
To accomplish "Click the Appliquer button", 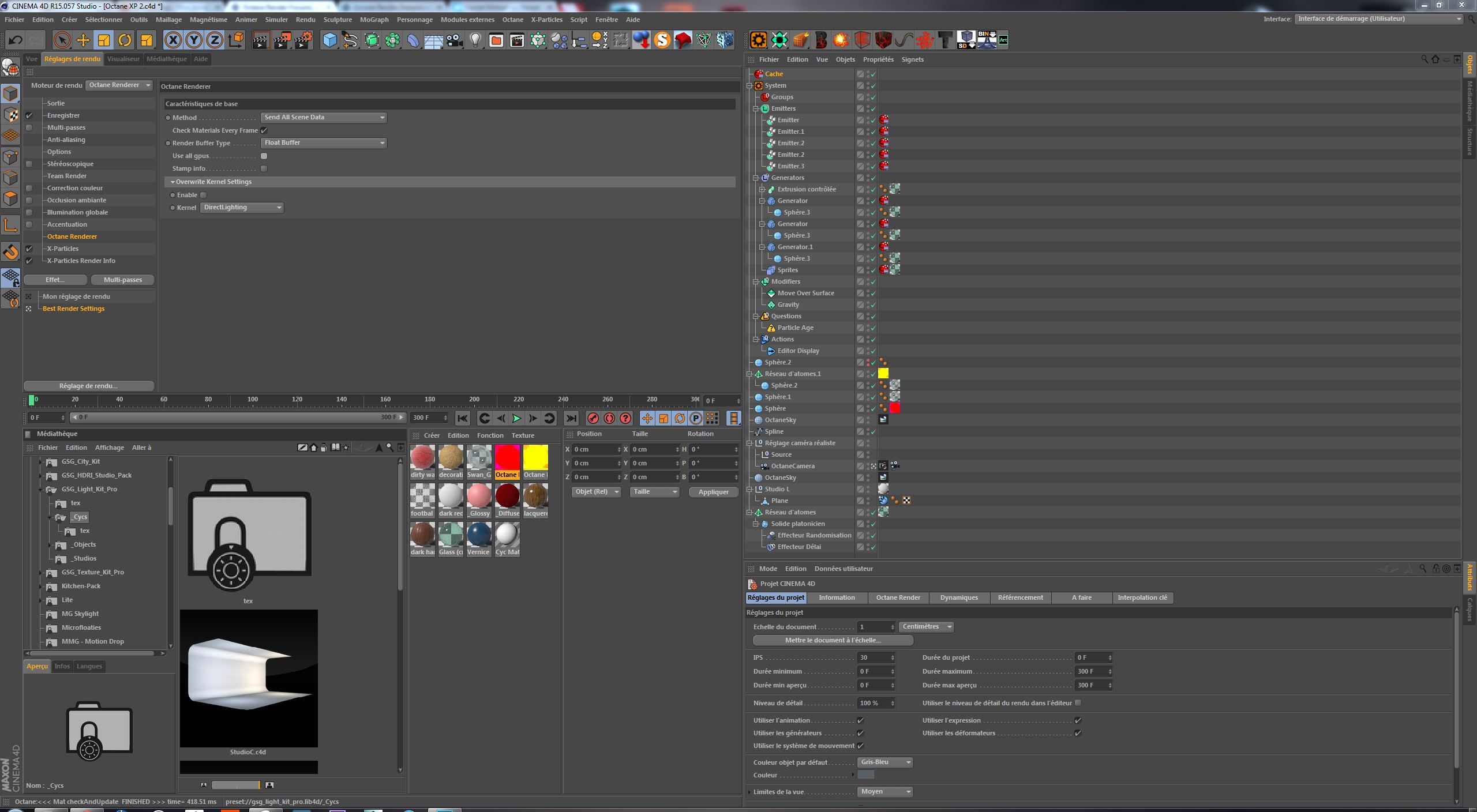I will 713,492.
